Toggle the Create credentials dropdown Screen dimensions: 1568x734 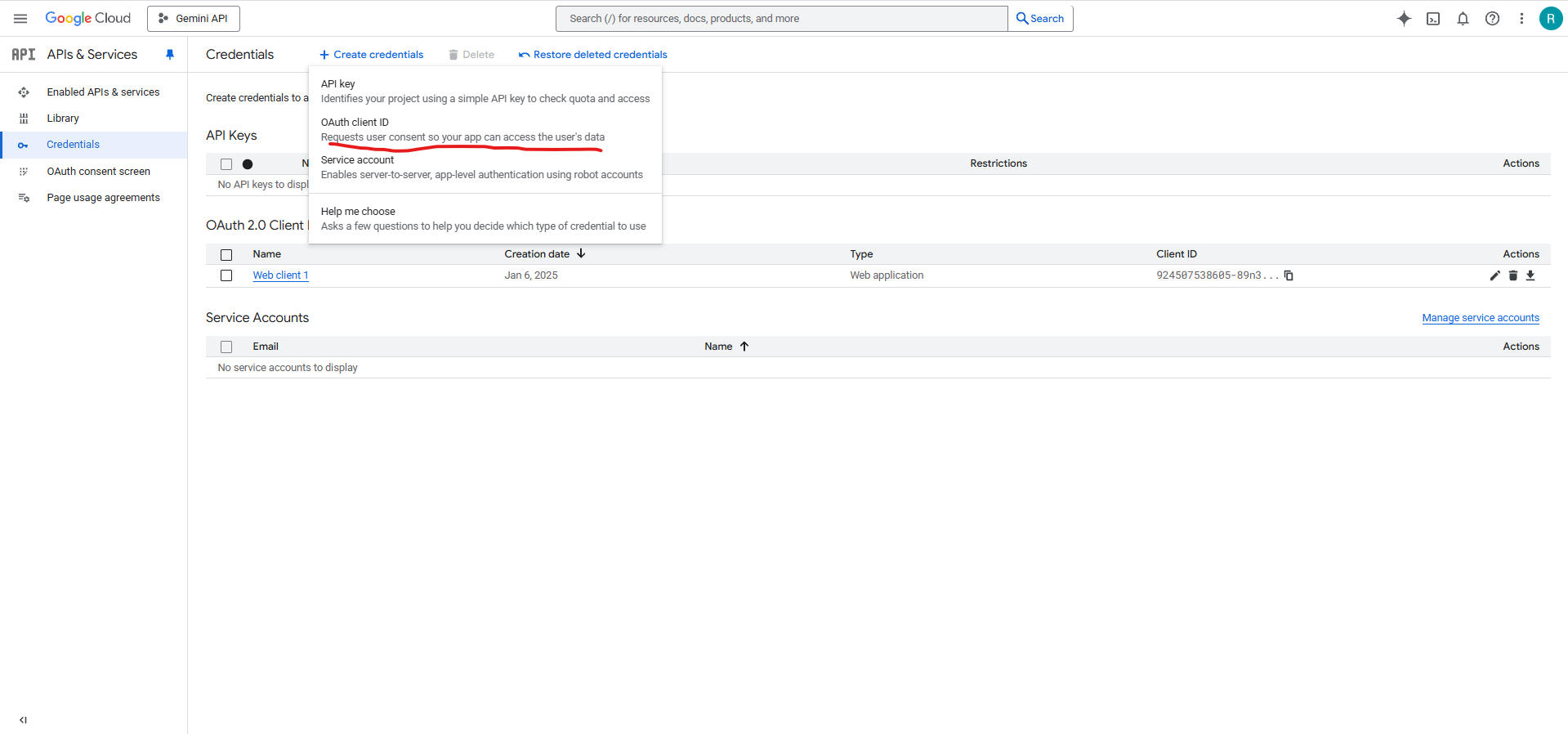coord(372,55)
